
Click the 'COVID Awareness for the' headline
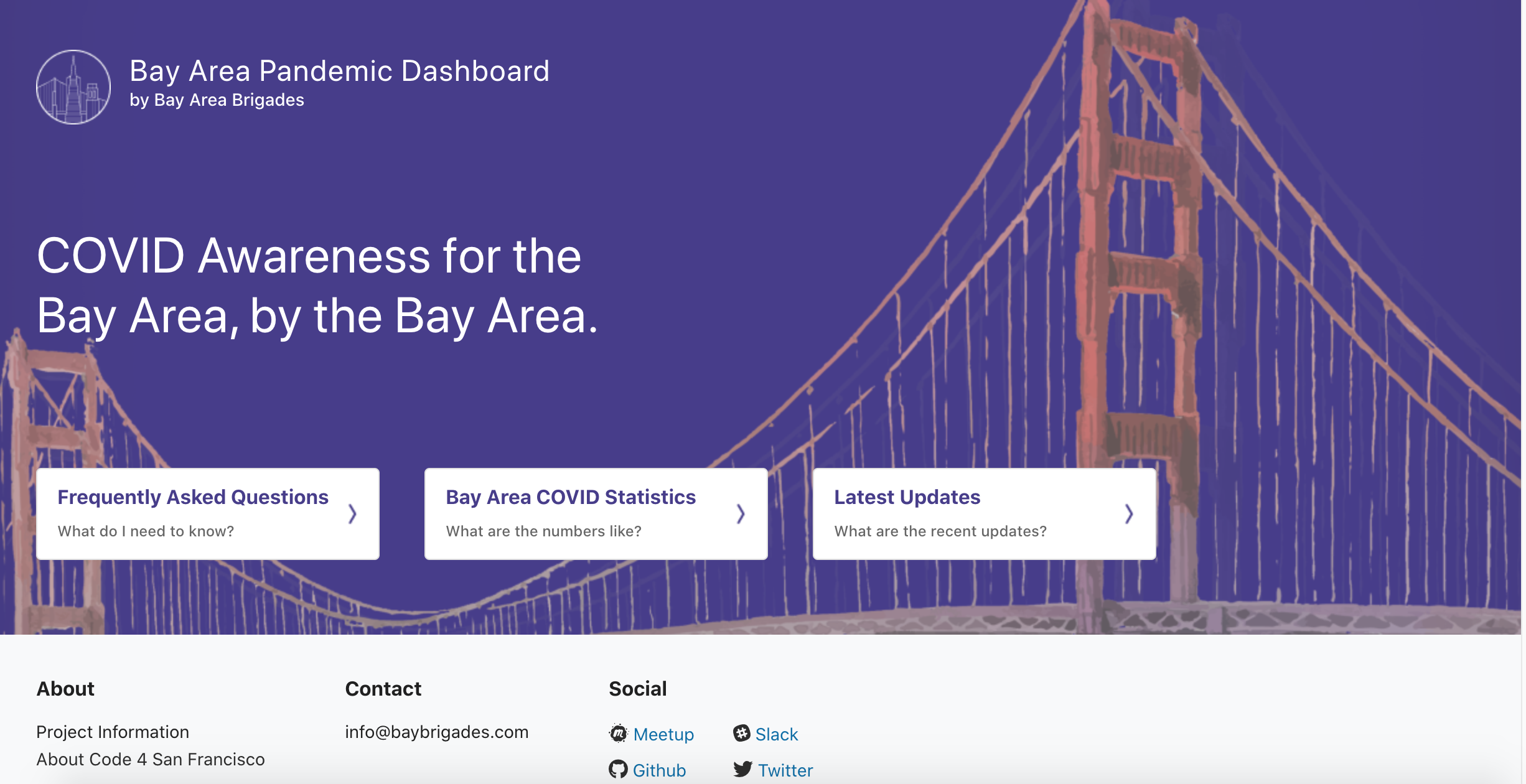[x=309, y=256]
